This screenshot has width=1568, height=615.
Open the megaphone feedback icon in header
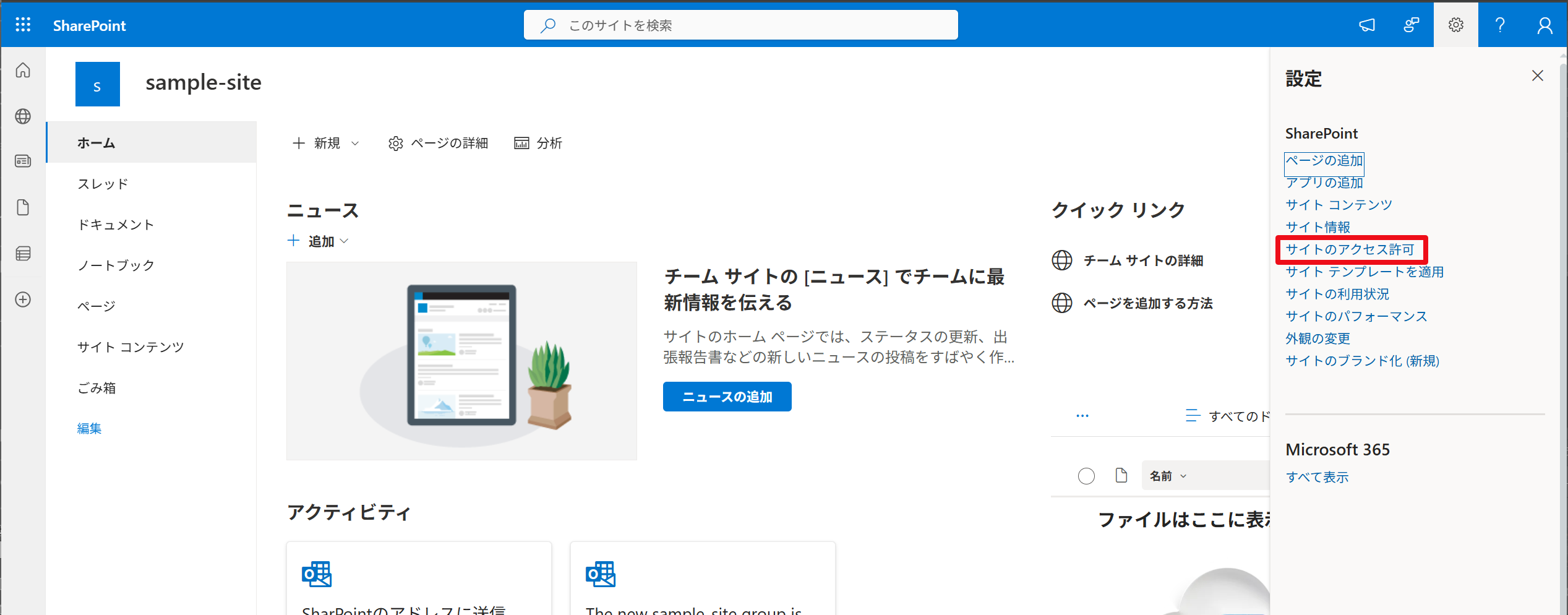click(x=1367, y=25)
